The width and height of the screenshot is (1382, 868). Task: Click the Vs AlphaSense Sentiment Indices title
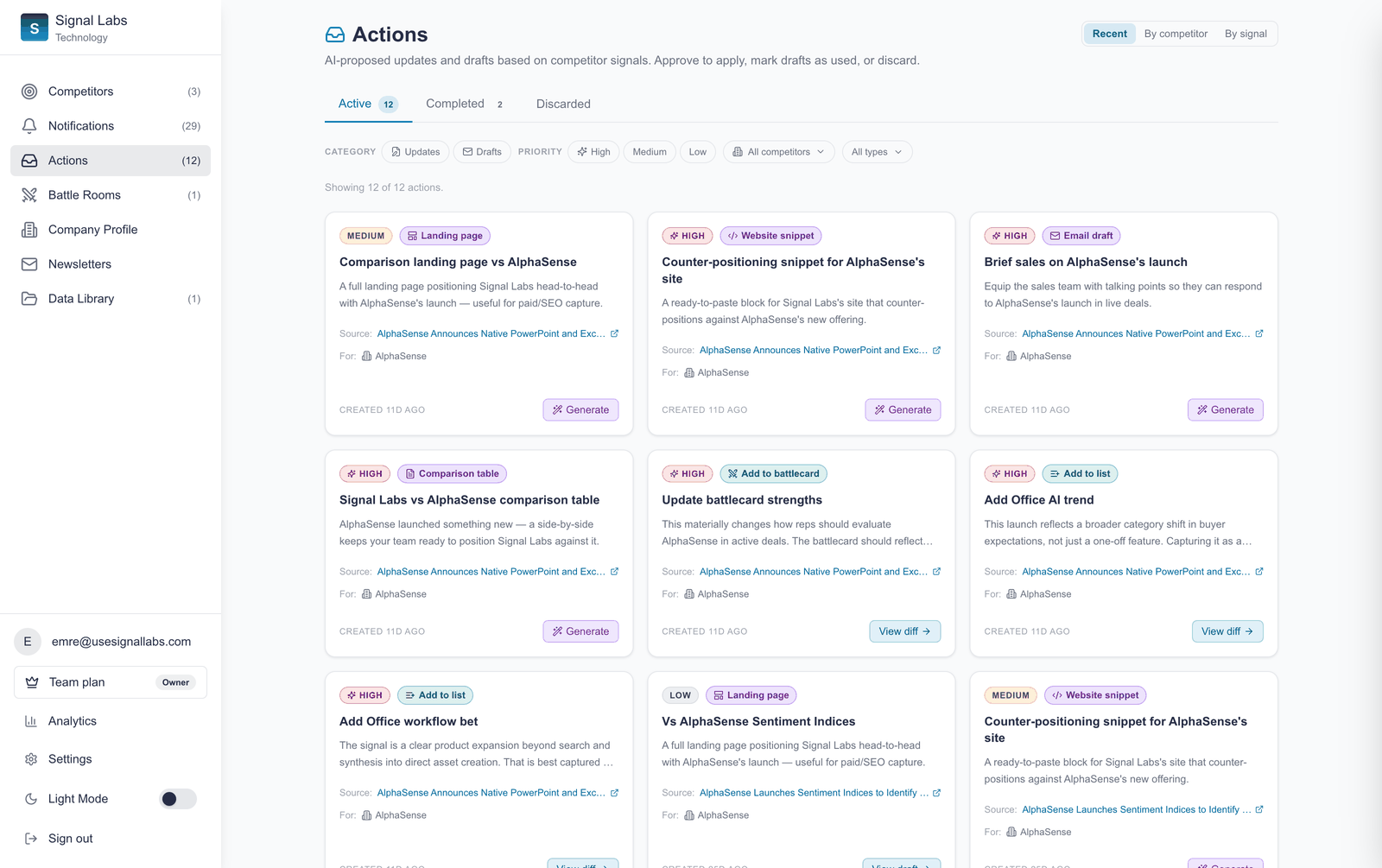(758, 721)
